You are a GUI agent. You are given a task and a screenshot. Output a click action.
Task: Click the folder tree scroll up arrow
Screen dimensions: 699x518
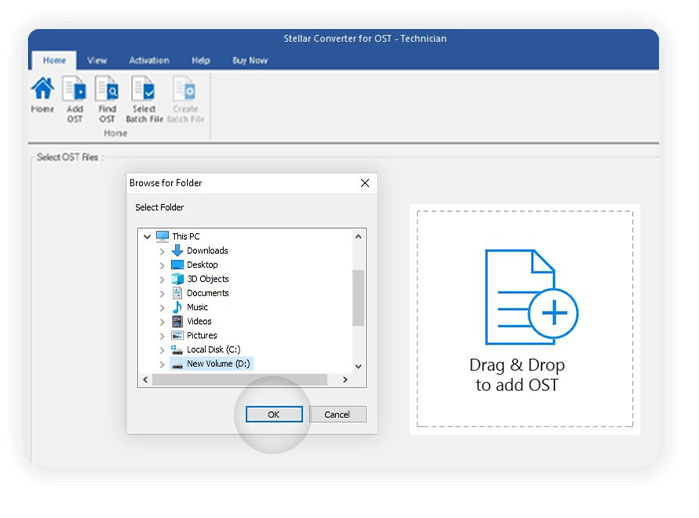pyautogui.click(x=358, y=237)
